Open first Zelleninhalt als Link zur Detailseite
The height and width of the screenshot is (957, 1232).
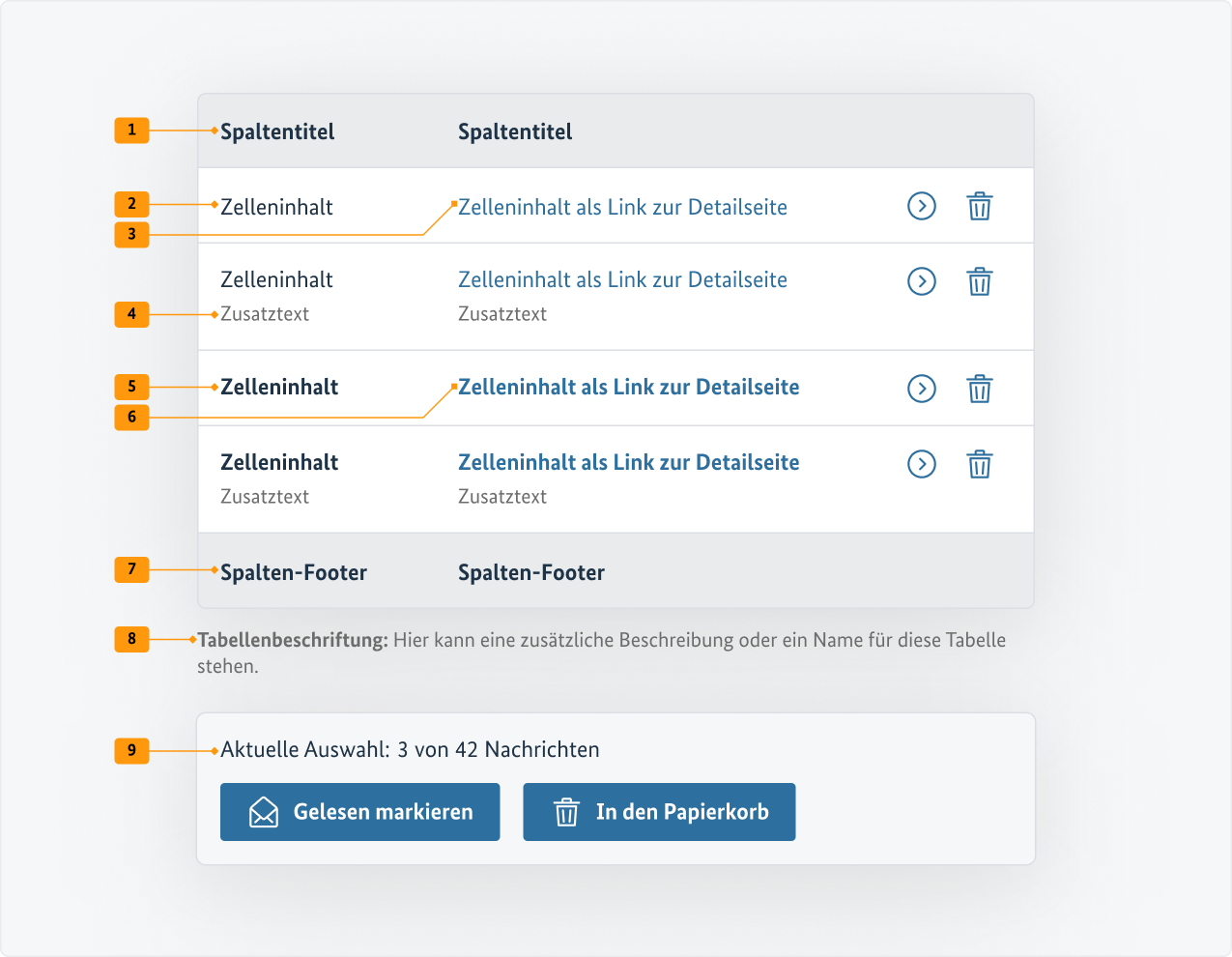pyautogui.click(x=622, y=207)
